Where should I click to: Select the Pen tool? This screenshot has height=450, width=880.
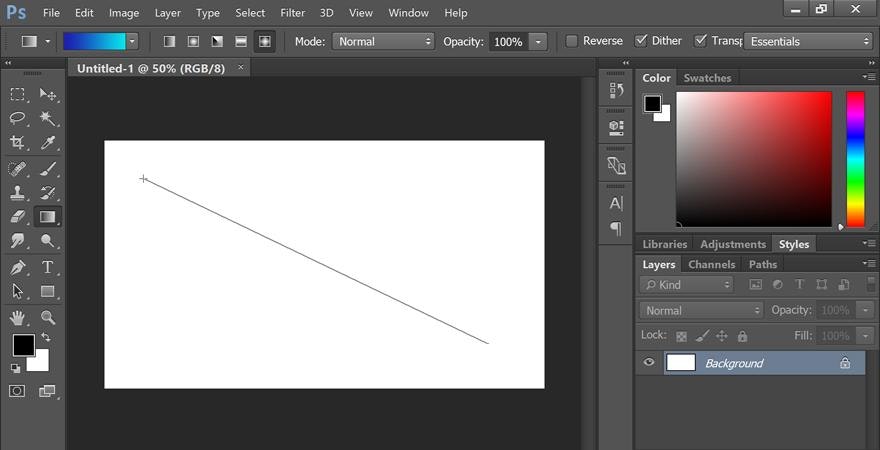coord(17,267)
